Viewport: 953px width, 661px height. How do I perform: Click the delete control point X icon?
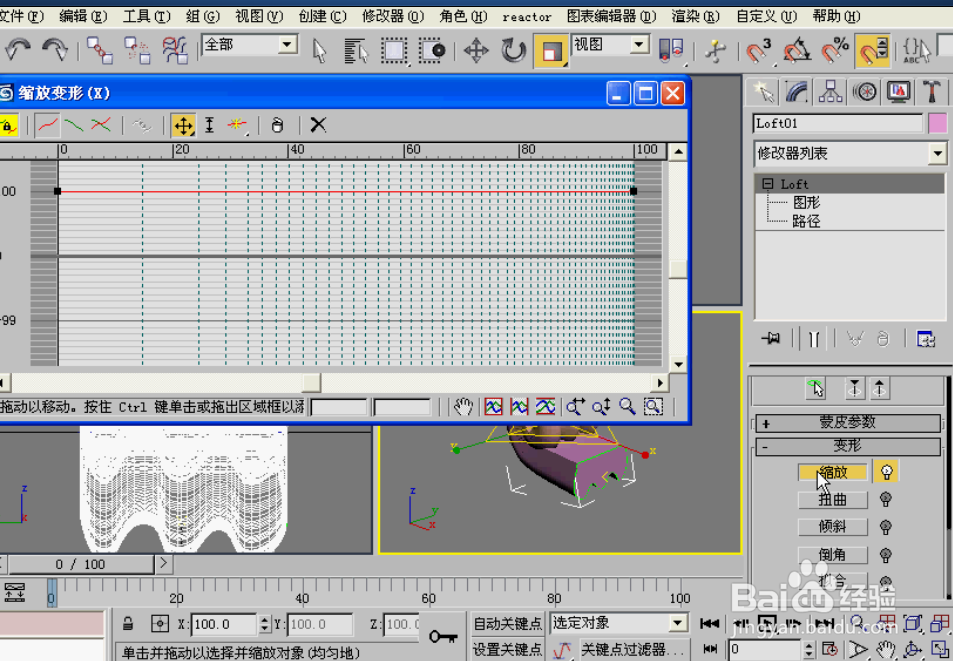coord(318,125)
